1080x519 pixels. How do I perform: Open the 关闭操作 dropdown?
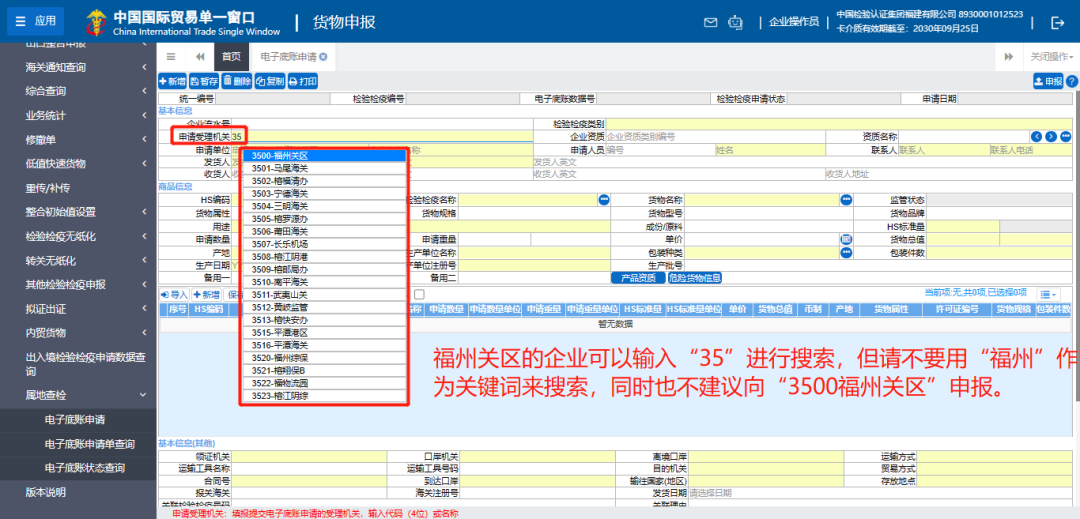tap(1052, 57)
